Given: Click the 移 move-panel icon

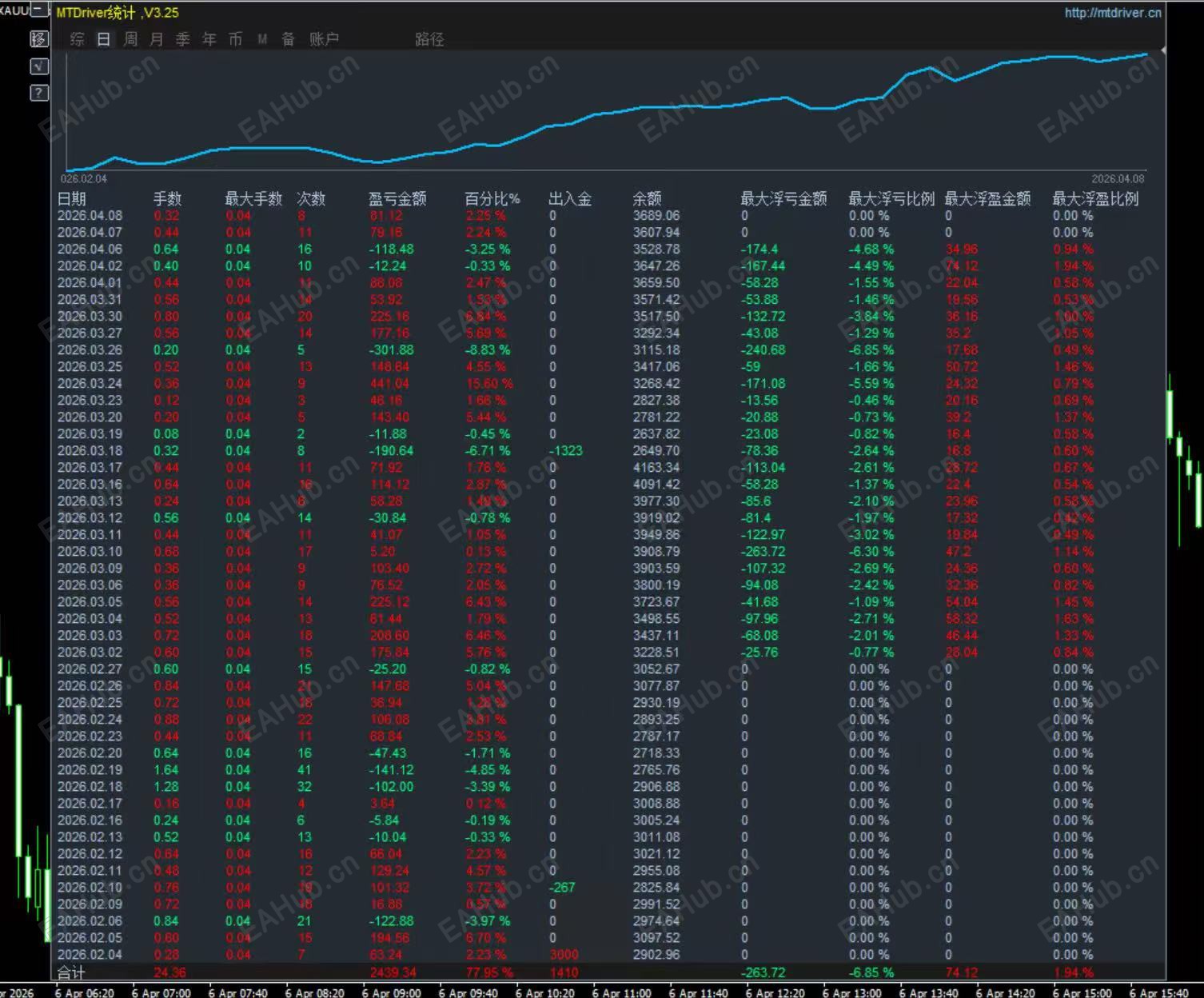Looking at the screenshot, I should [x=39, y=39].
